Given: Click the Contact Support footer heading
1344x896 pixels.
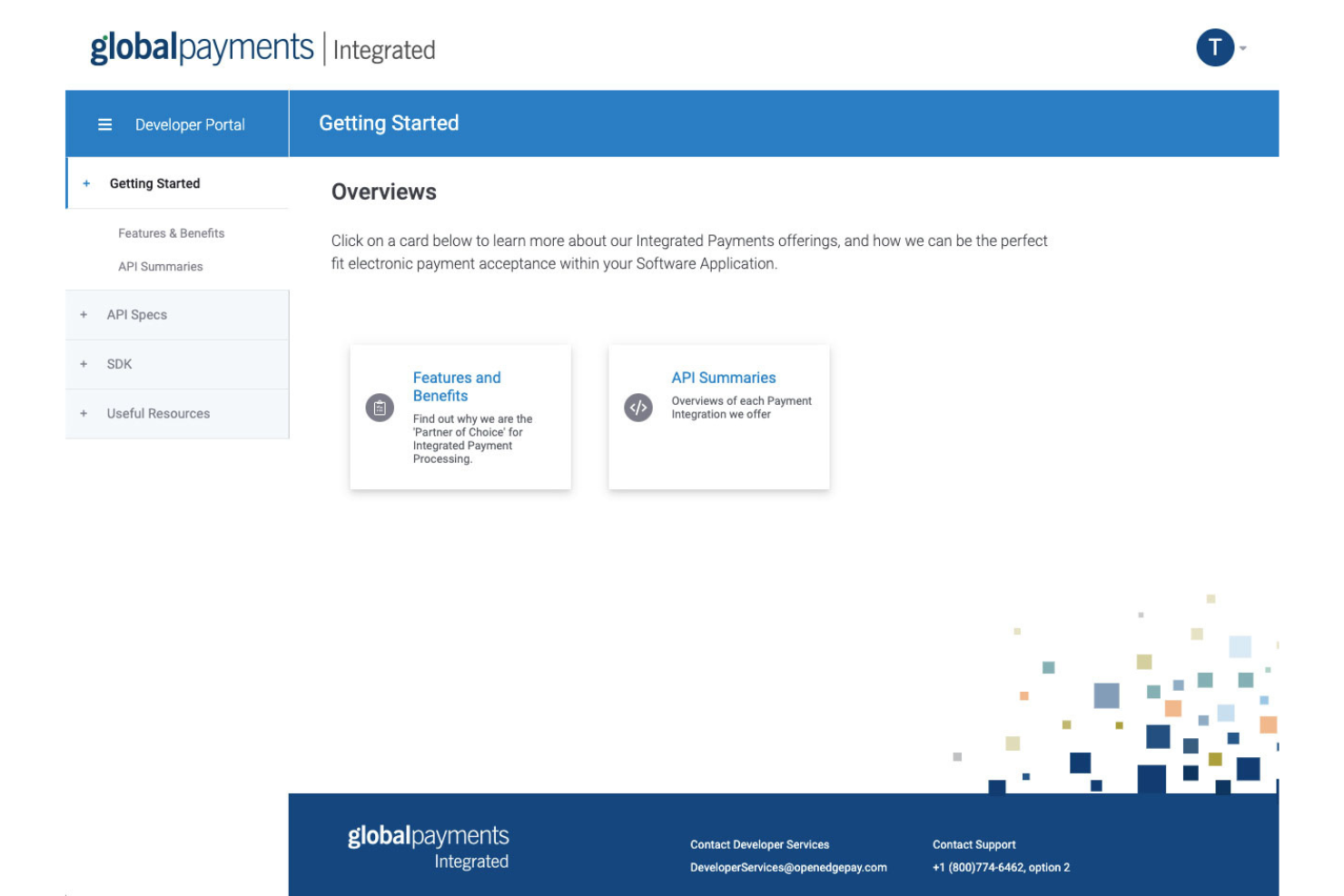Looking at the screenshot, I should pos(973,845).
